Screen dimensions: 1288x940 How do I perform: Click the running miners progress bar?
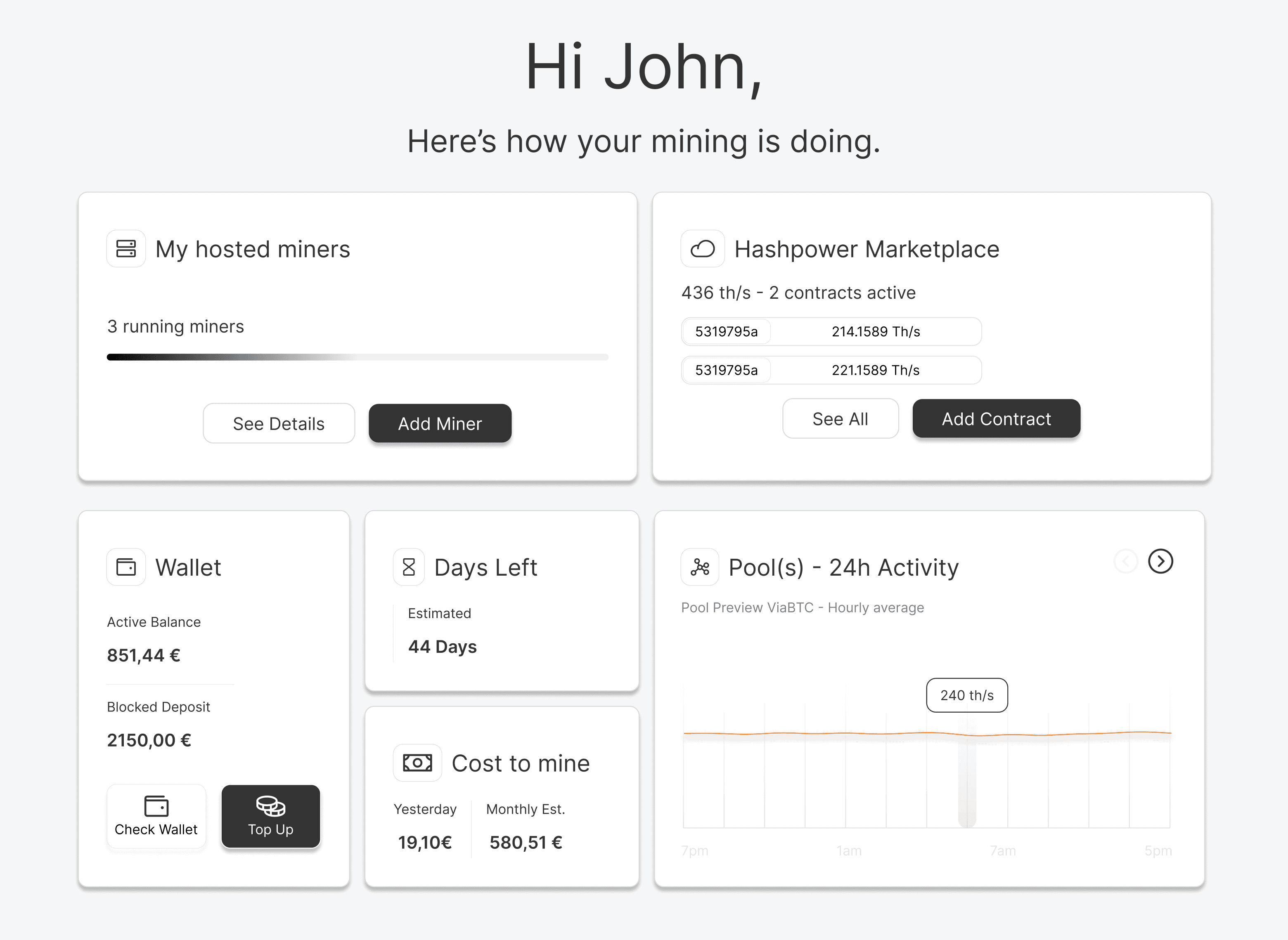click(358, 357)
